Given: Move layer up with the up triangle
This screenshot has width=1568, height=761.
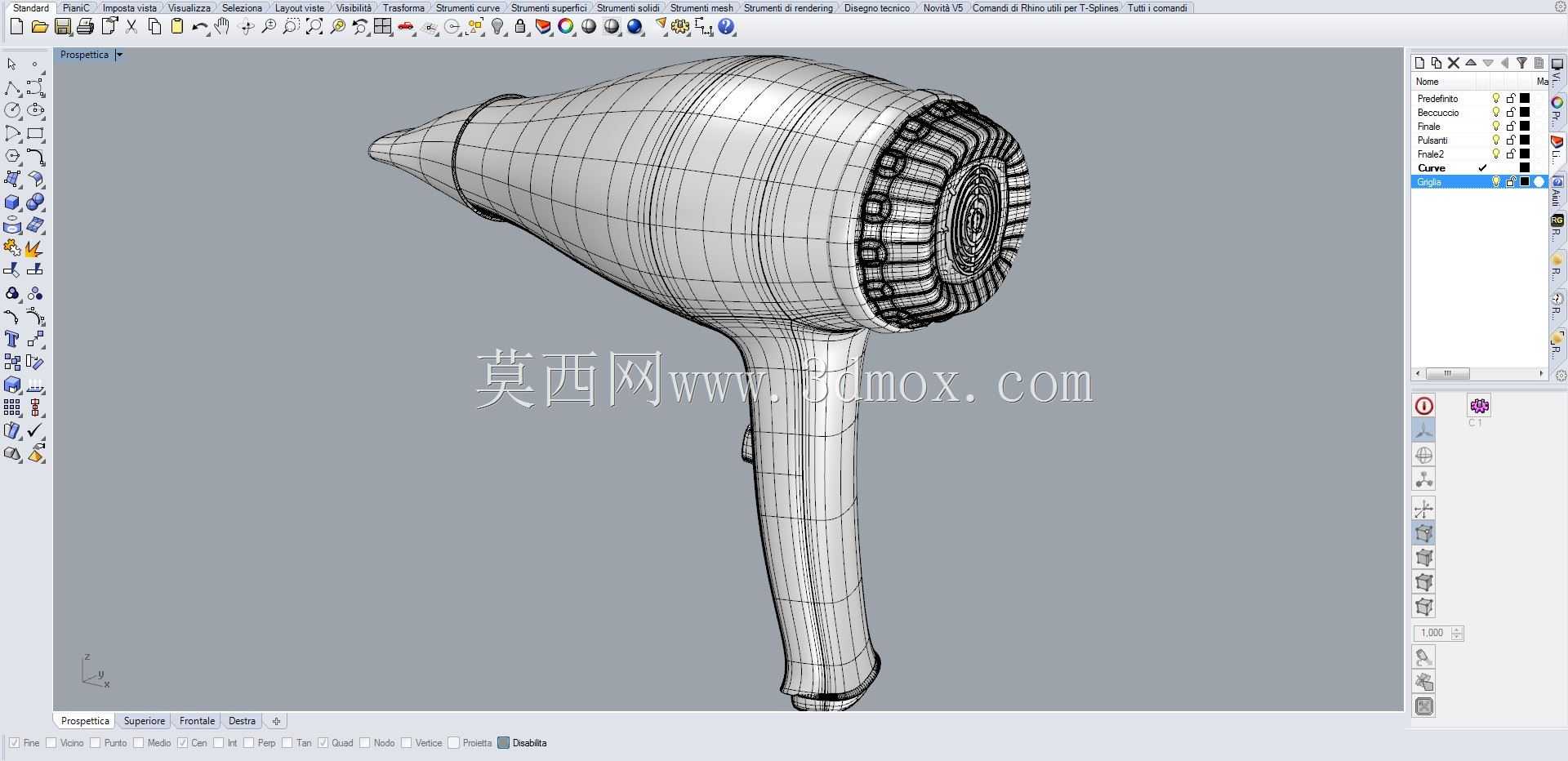Looking at the screenshot, I should (x=1471, y=63).
